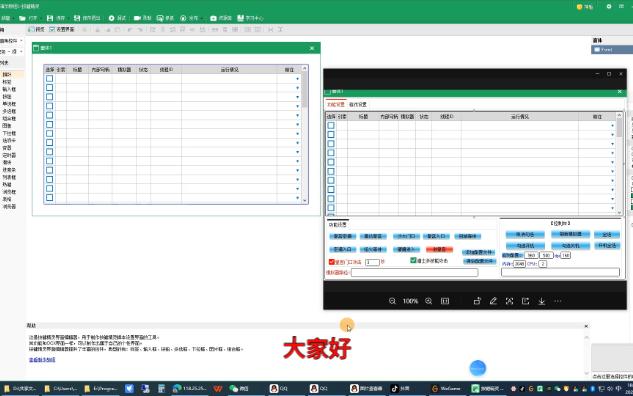This screenshot has width=633, height=396.
Task: Select the 下拉框 control in the left control list
Action: point(9,133)
